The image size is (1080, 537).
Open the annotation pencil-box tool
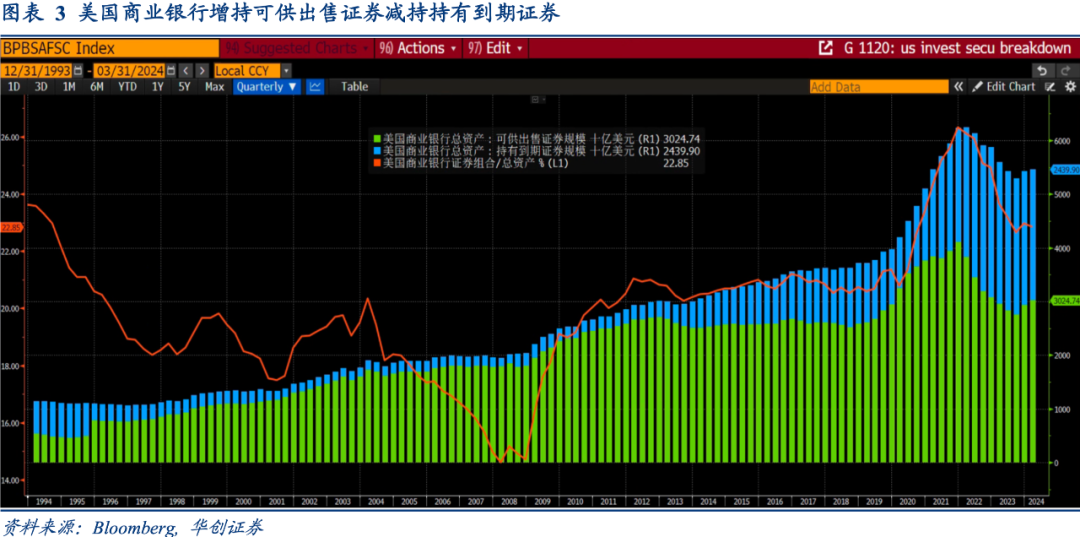[x=1050, y=87]
